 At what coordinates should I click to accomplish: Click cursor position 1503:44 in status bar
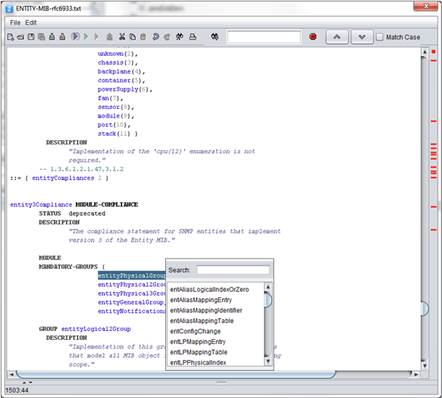pyautogui.click(x=17, y=390)
